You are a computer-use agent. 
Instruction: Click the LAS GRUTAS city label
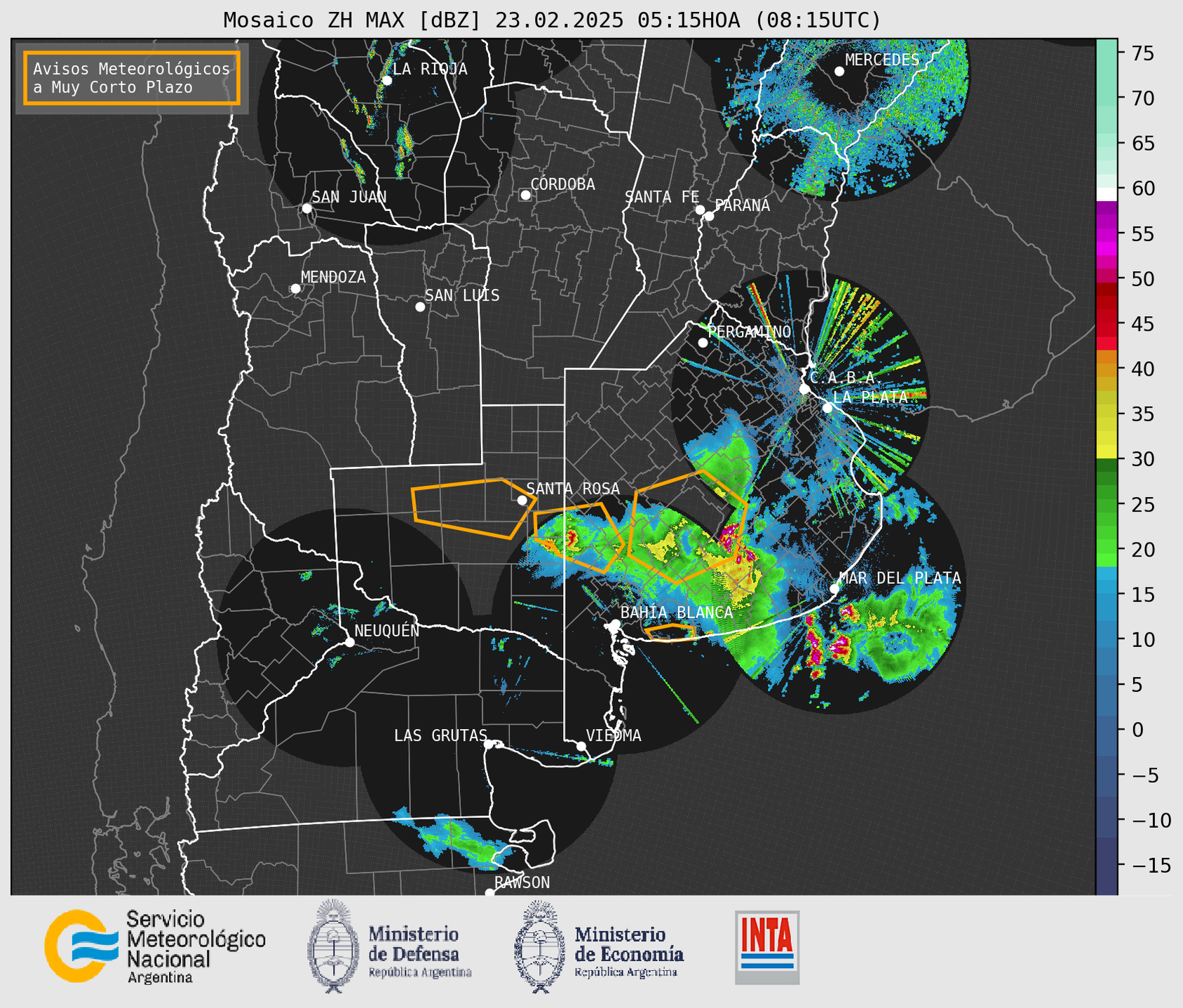440,735
